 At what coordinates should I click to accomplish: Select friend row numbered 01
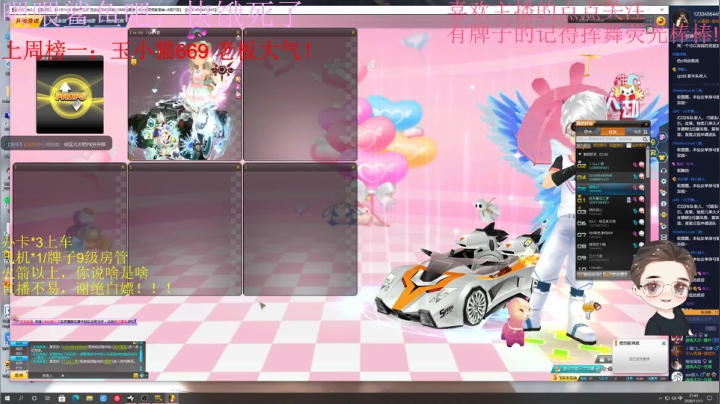611,200
